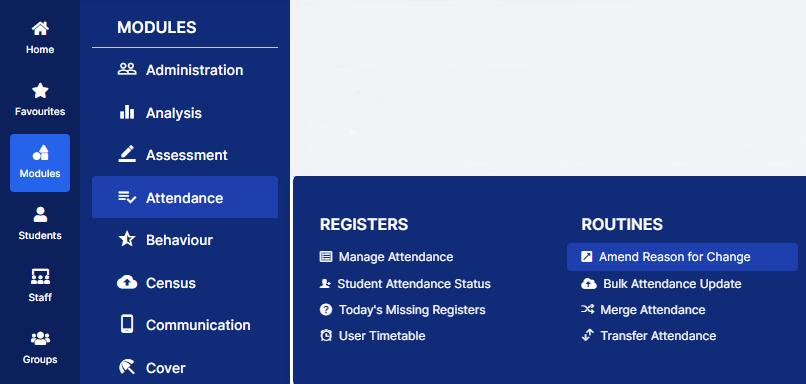
Task: Click the Behaviour star icon
Action: [127, 239]
